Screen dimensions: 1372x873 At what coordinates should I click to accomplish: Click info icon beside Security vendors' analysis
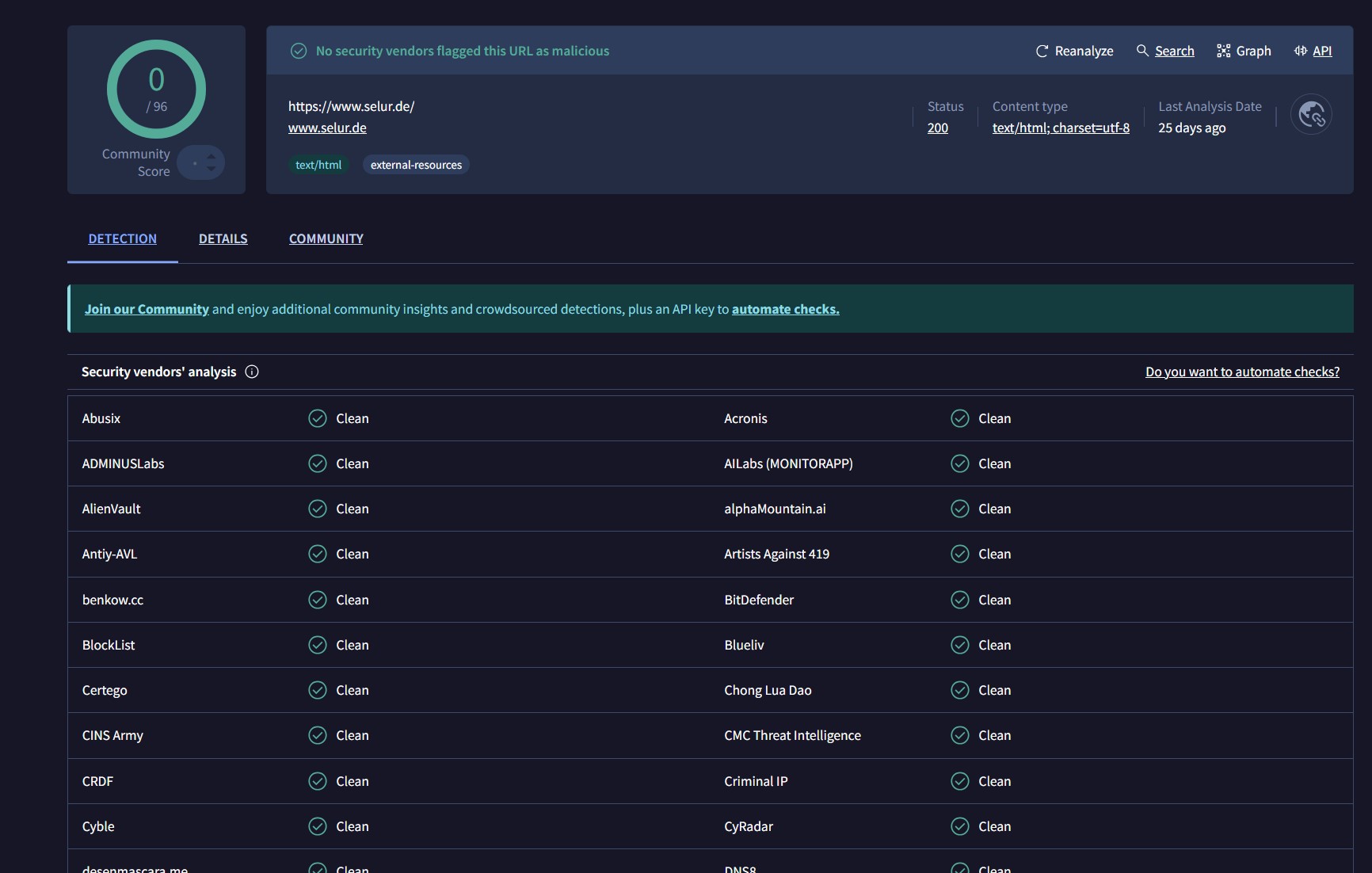click(252, 372)
